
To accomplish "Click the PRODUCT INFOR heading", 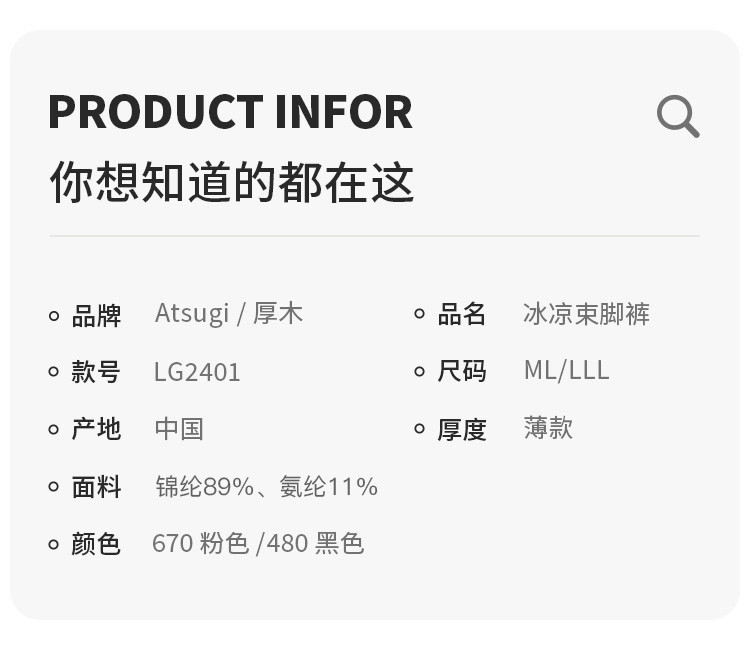I will (230, 112).
